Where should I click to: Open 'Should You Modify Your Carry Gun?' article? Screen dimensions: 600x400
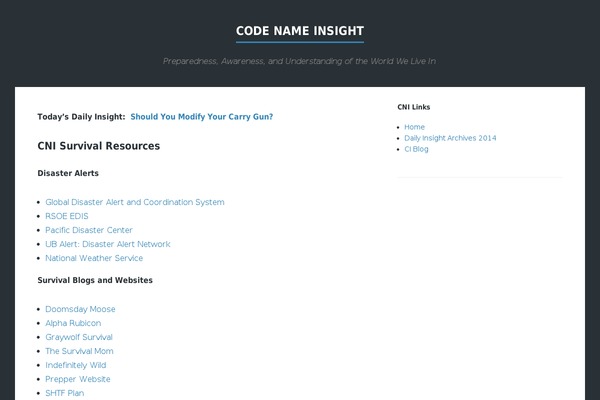[x=202, y=117]
